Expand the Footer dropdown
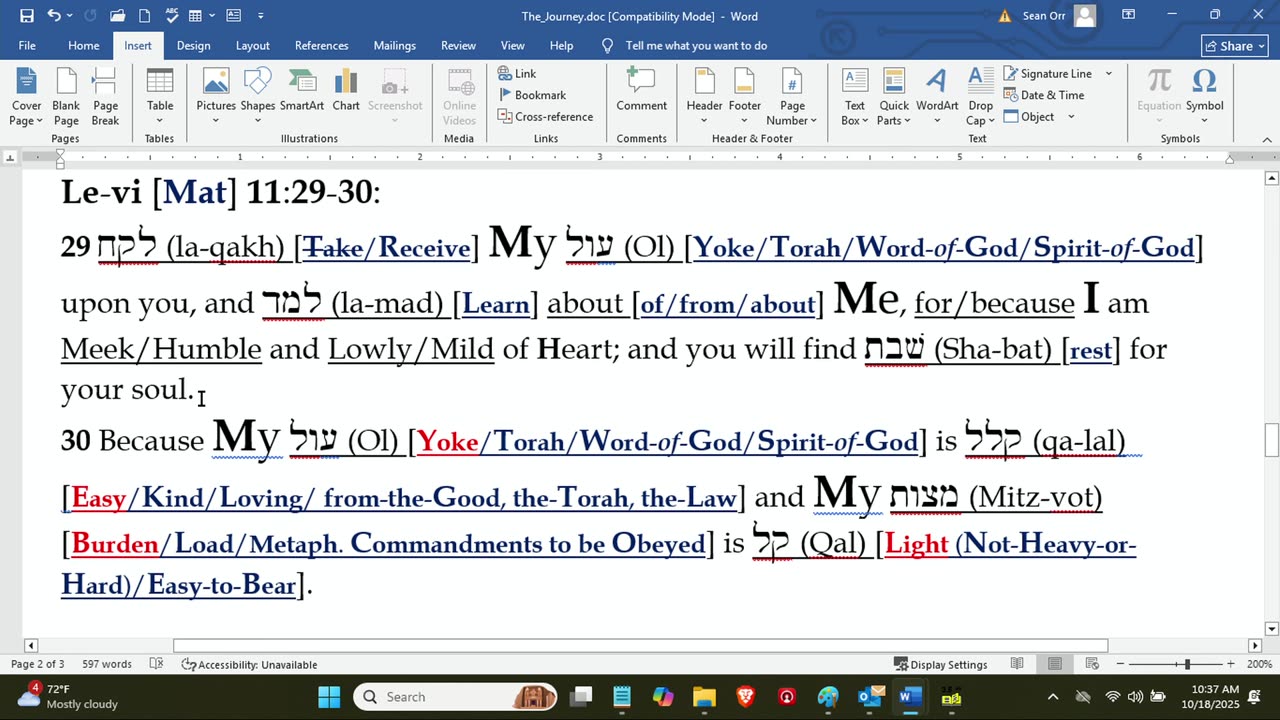1280x720 pixels. click(744, 98)
